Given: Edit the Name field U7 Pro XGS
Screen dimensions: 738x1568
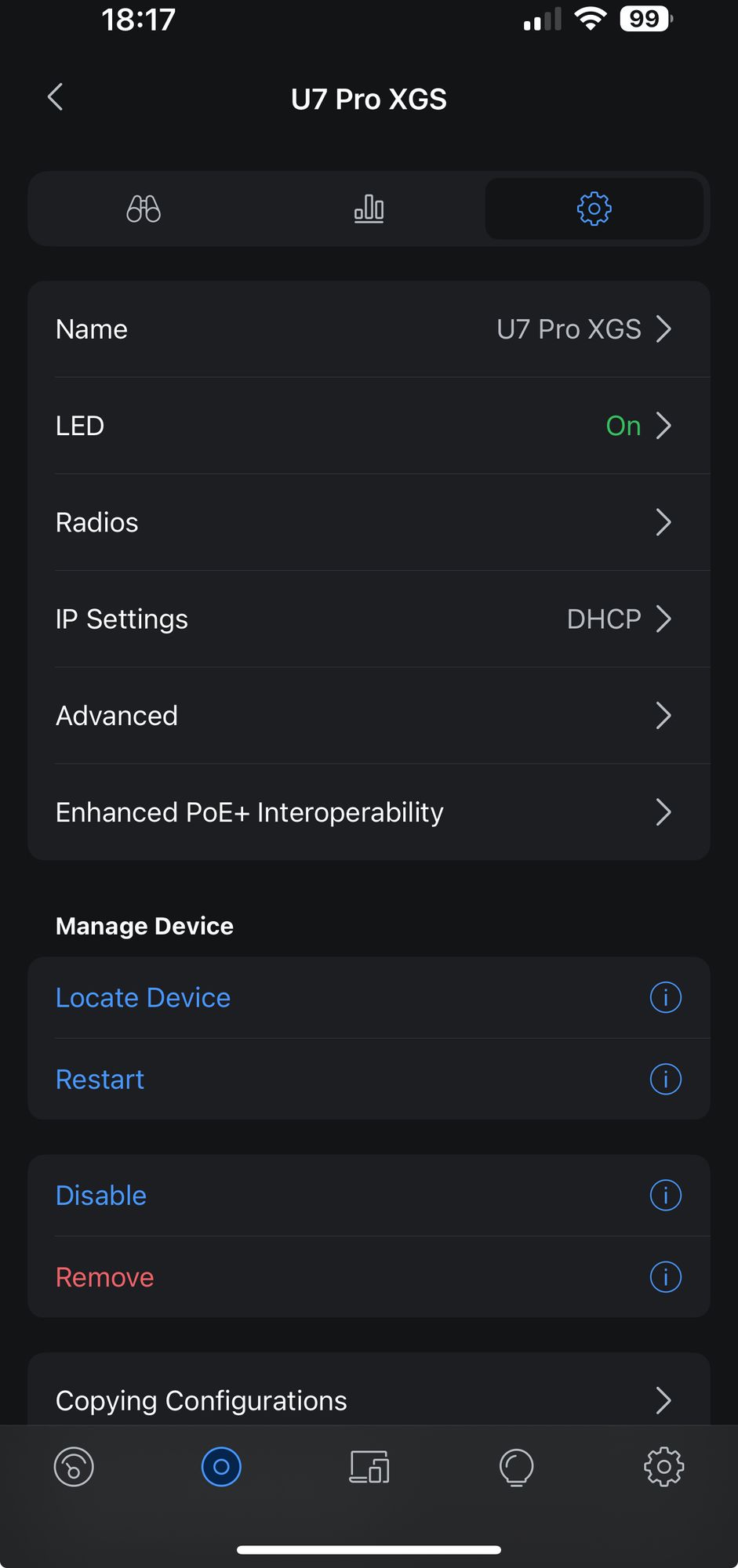Looking at the screenshot, I should coord(369,329).
